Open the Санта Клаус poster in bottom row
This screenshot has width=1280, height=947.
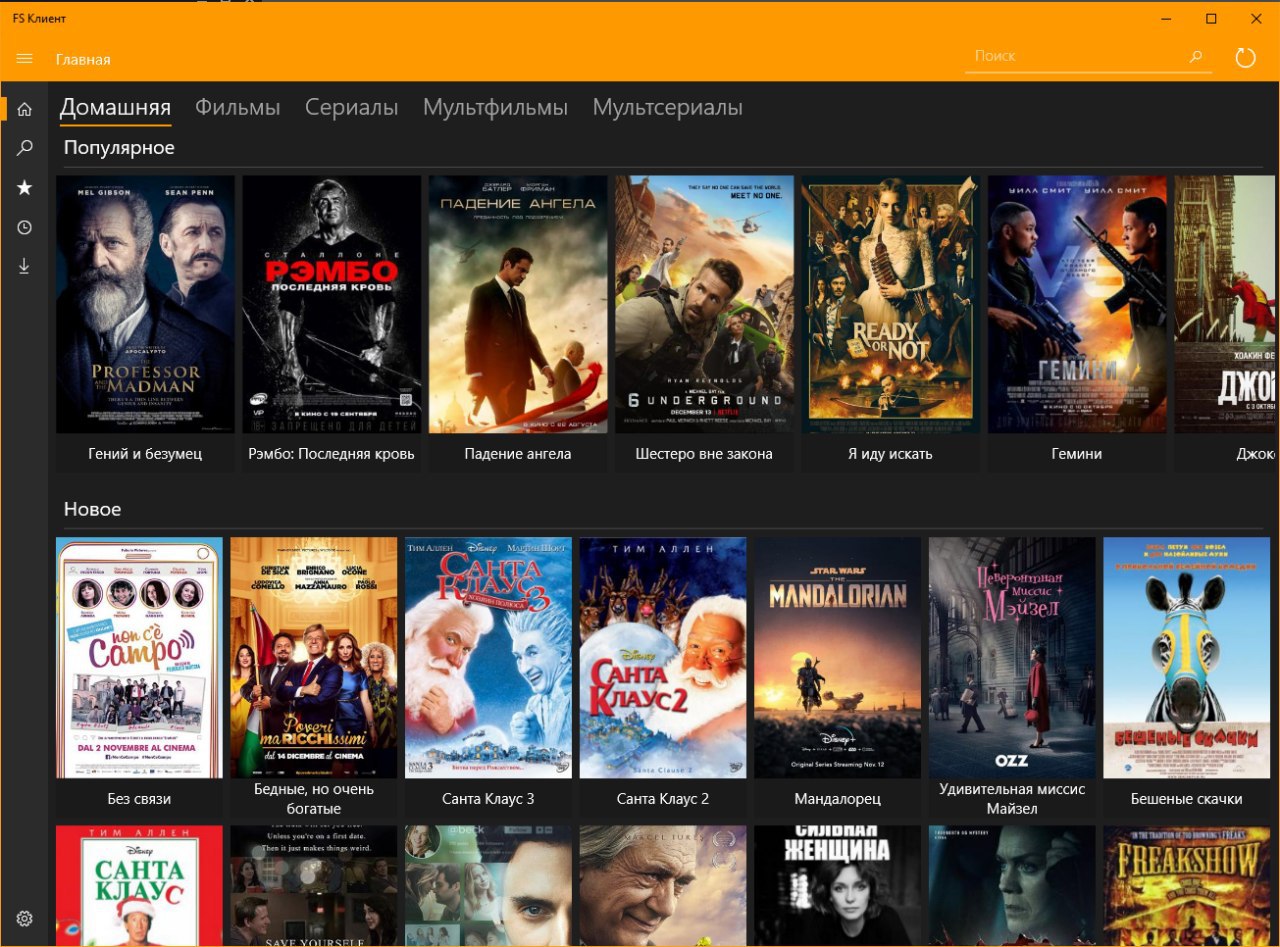pos(139,885)
